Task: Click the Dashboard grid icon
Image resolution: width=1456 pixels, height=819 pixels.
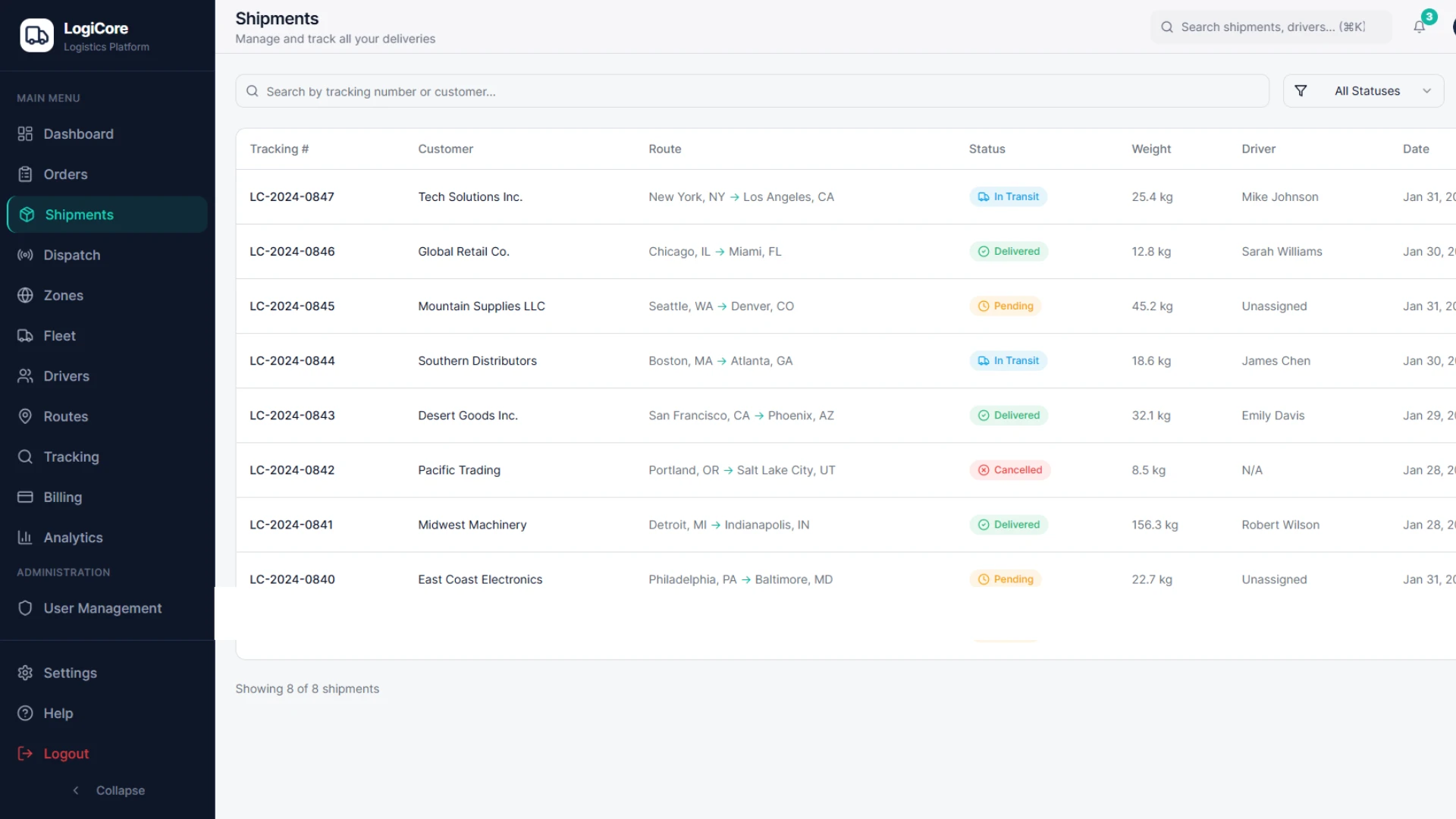Action: coord(25,134)
